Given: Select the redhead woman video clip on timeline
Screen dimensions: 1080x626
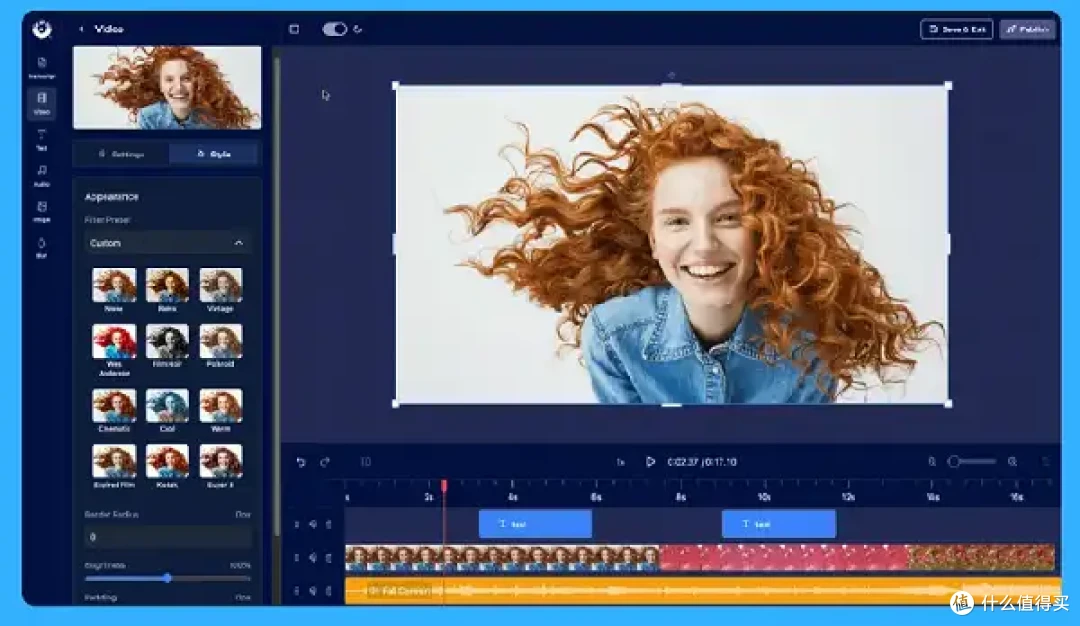Looking at the screenshot, I should (502, 558).
